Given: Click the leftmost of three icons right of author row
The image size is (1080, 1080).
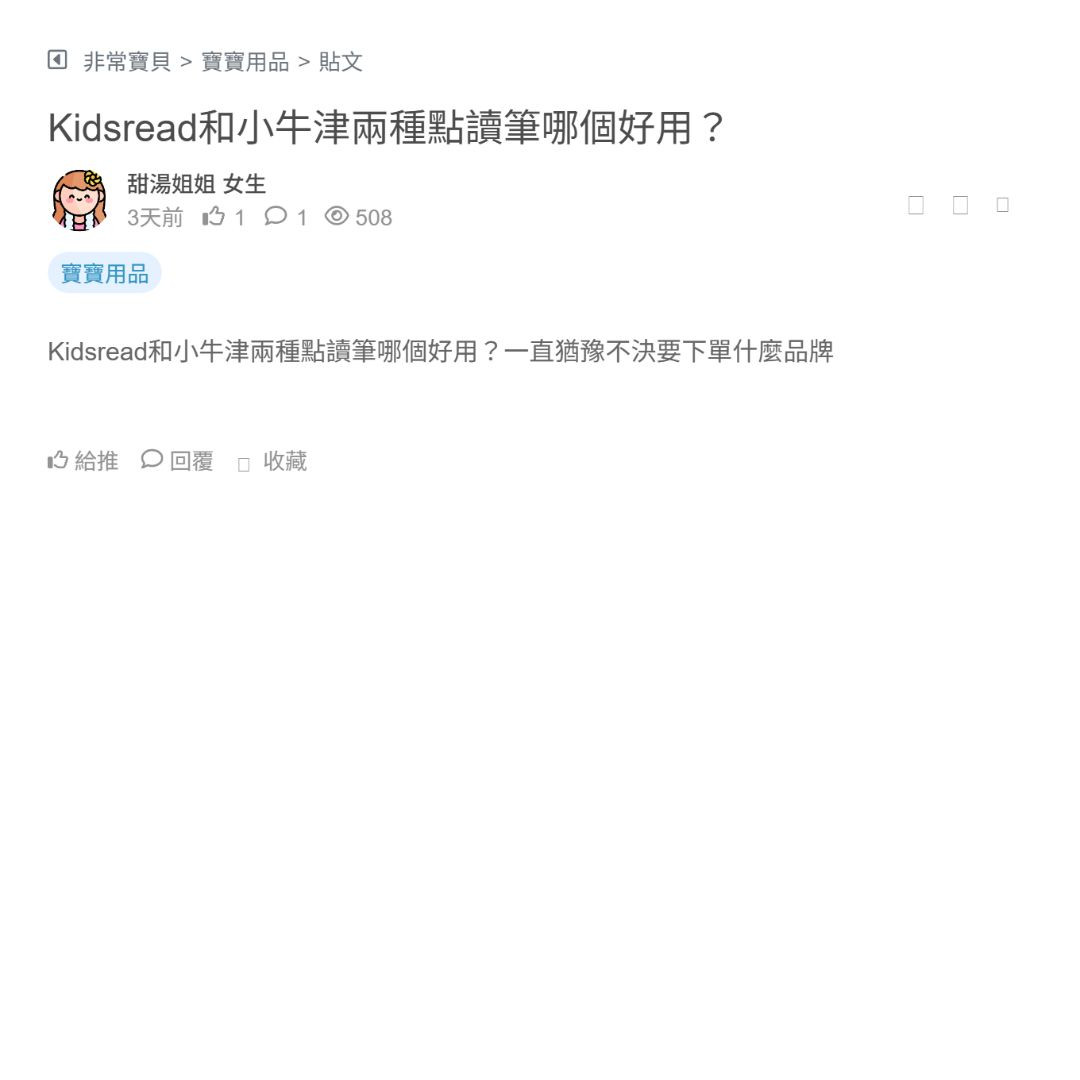Looking at the screenshot, I should [916, 205].
